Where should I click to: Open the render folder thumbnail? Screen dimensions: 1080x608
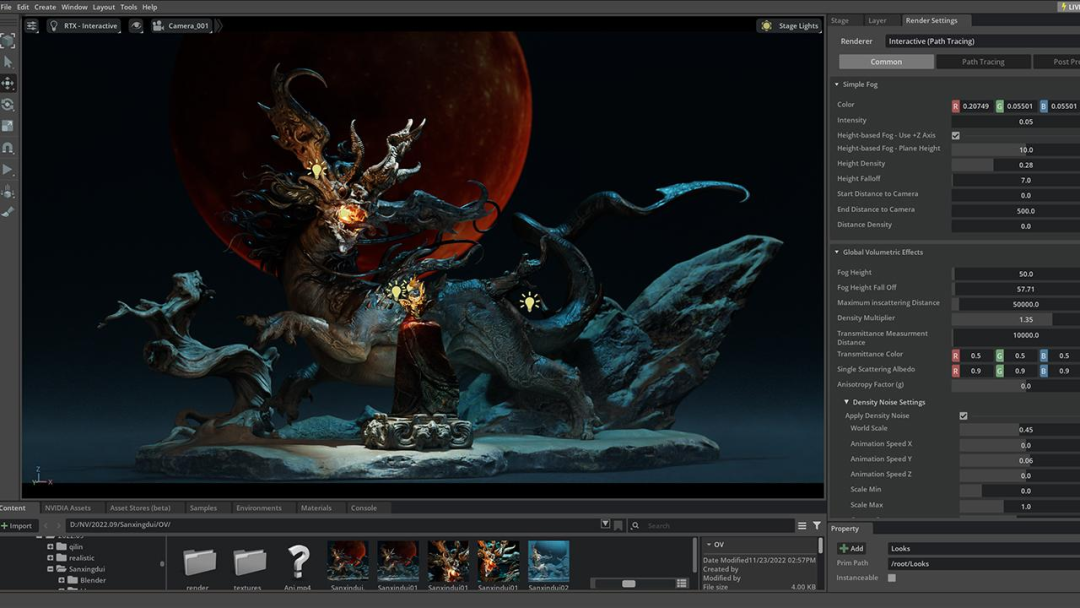pyautogui.click(x=199, y=565)
